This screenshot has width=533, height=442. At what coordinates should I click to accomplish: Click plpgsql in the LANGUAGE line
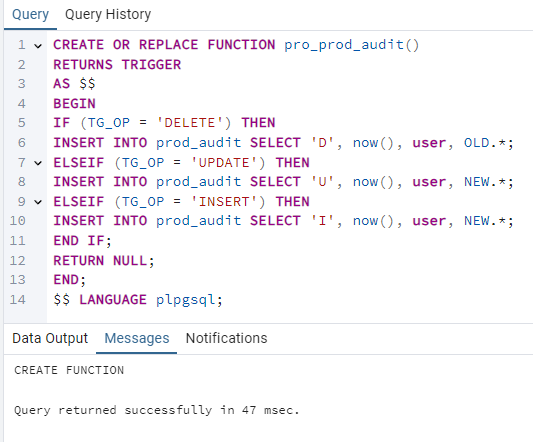point(185,300)
